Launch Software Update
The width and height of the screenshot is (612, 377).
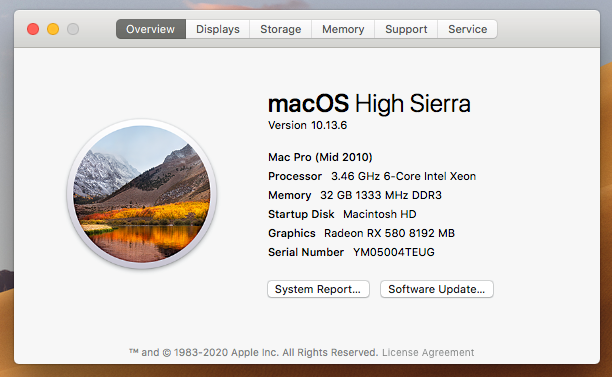437,289
